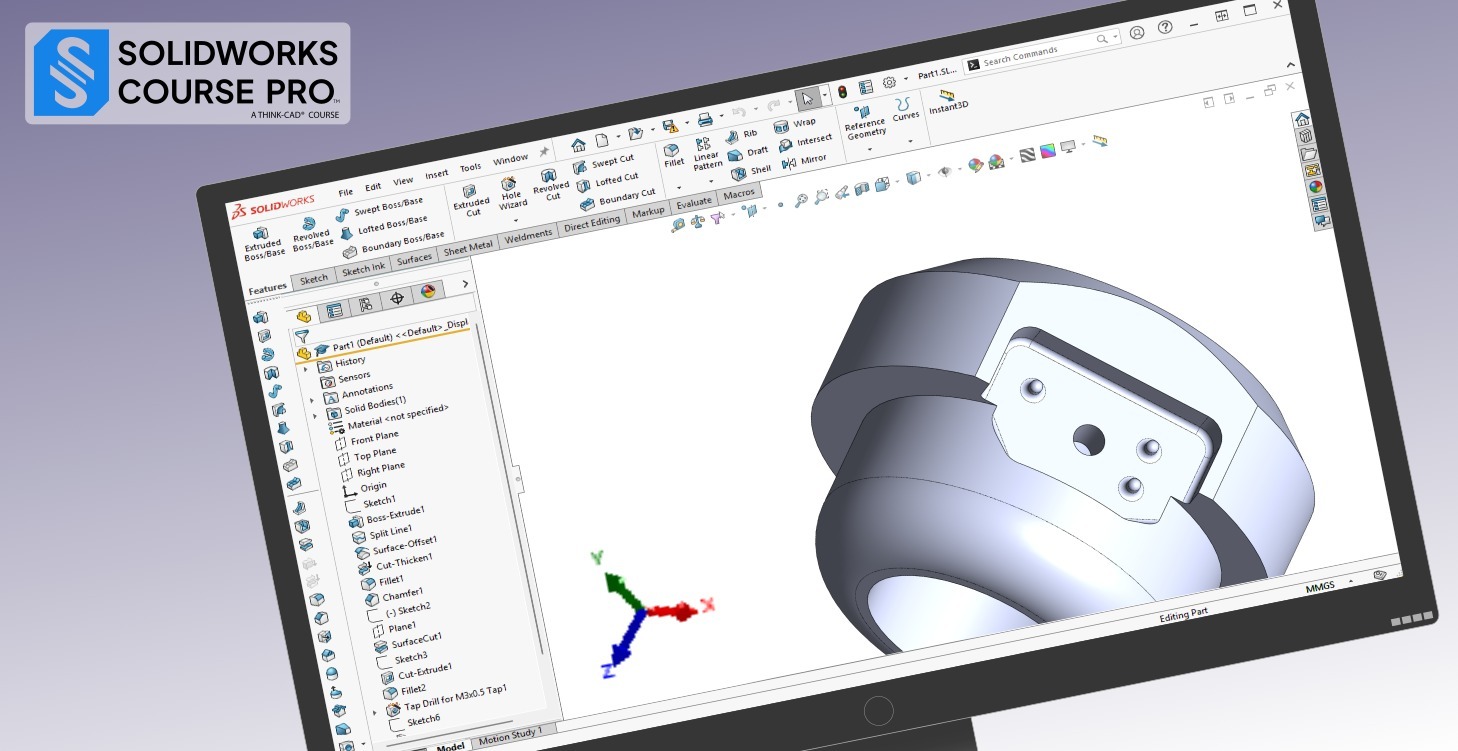Pick the Shell feature

(x=752, y=171)
